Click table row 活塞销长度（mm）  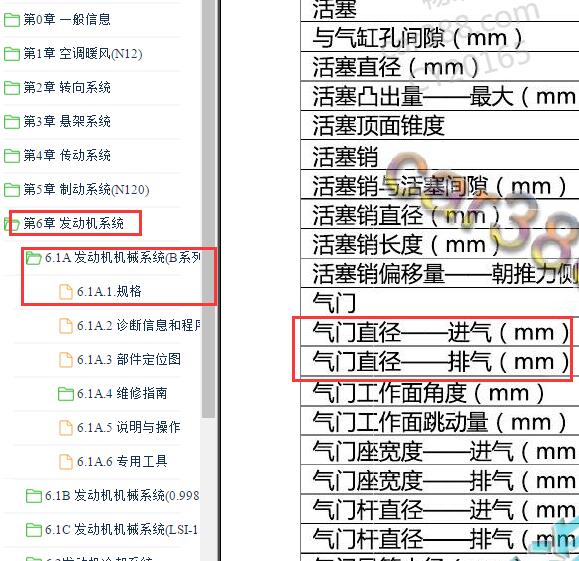point(440,244)
